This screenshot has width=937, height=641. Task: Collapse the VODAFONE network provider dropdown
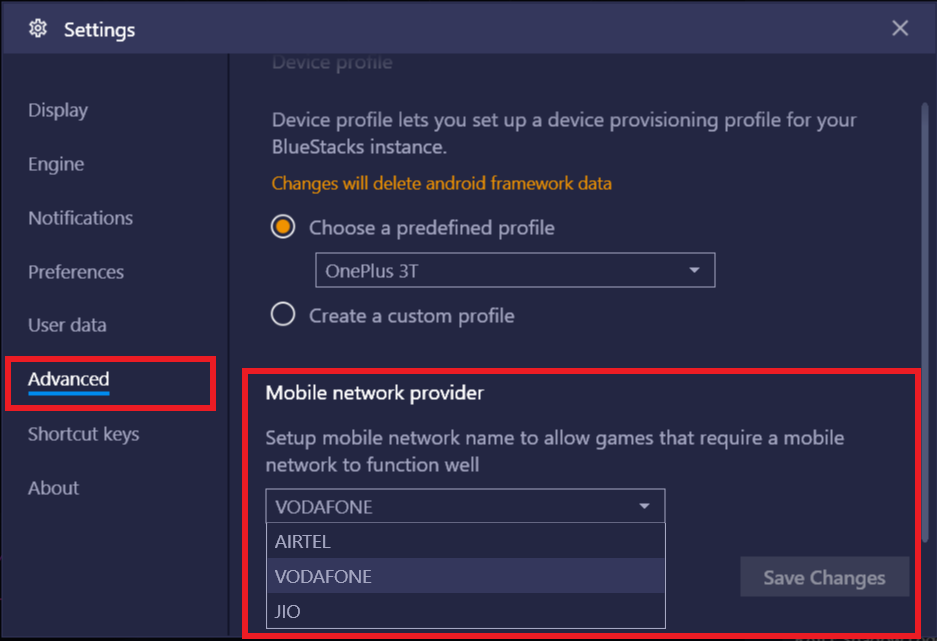(465, 506)
